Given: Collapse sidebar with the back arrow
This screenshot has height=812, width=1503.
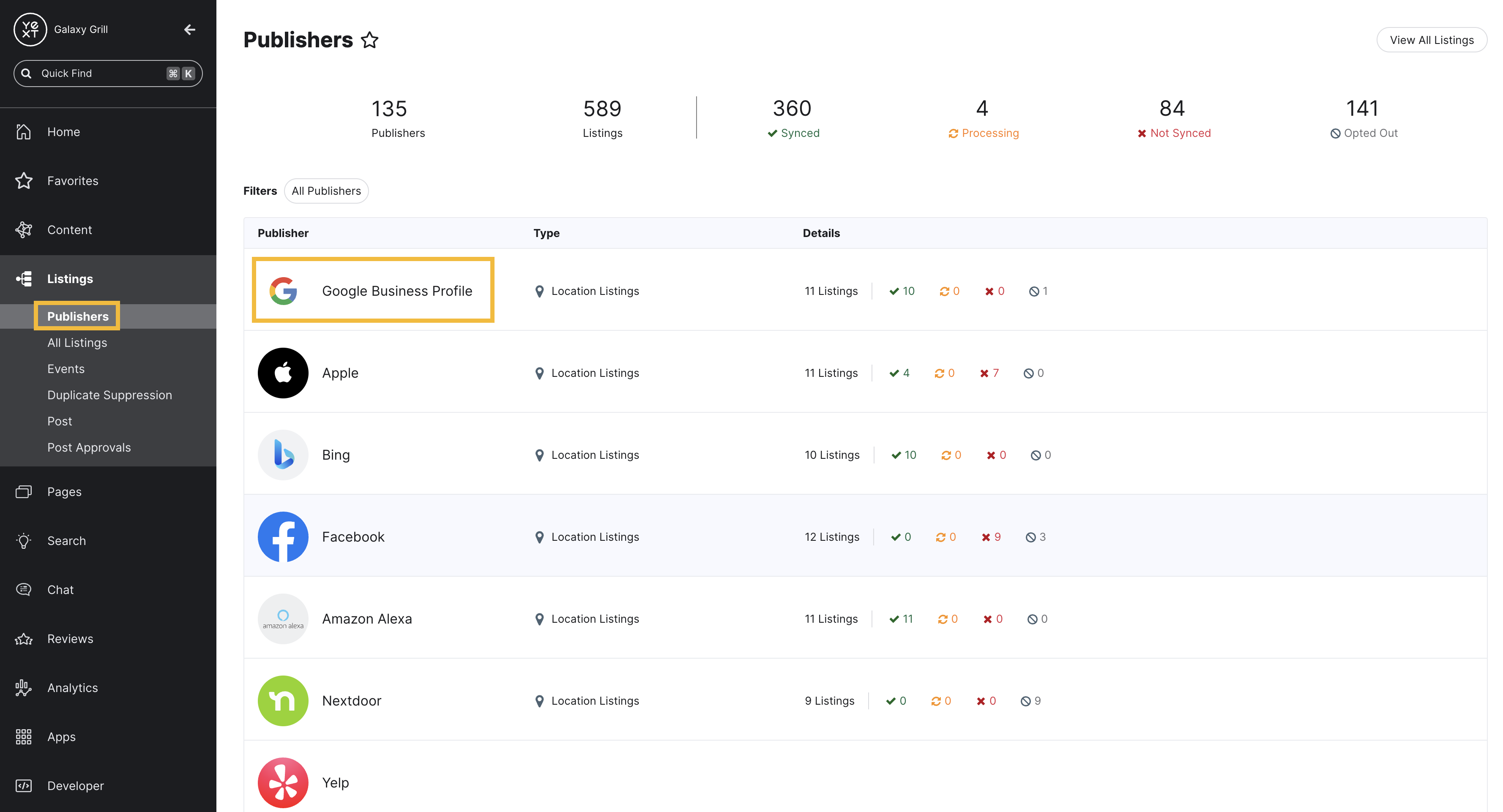Looking at the screenshot, I should pyautogui.click(x=190, y=29).
